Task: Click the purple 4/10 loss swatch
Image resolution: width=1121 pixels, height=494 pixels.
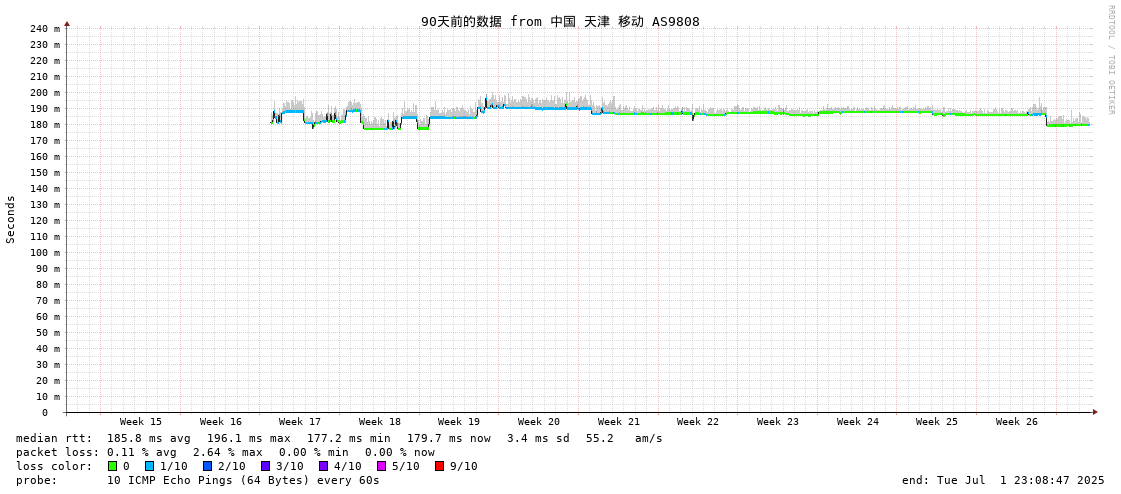Action: [323, 466]
